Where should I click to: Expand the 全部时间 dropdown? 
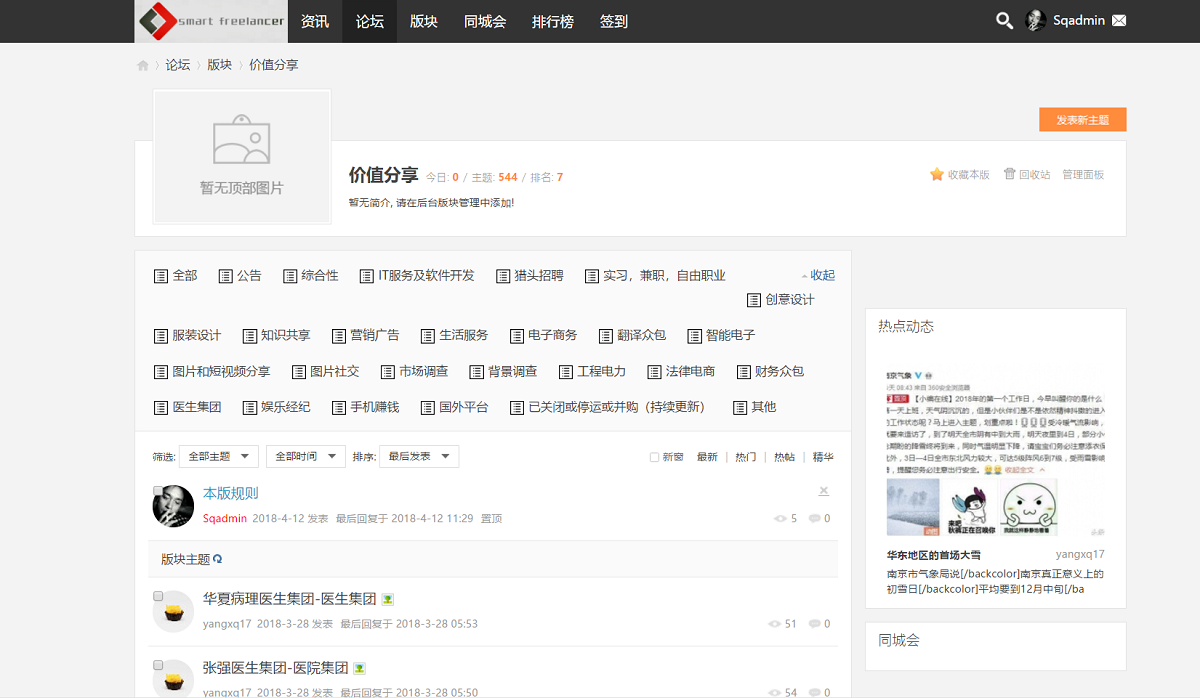[x=306, y=456]
